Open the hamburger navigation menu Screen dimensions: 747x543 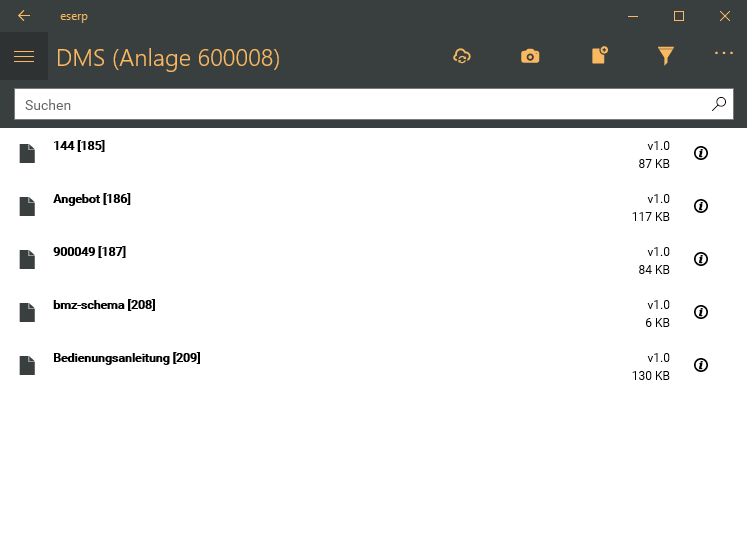pos(24,57)
